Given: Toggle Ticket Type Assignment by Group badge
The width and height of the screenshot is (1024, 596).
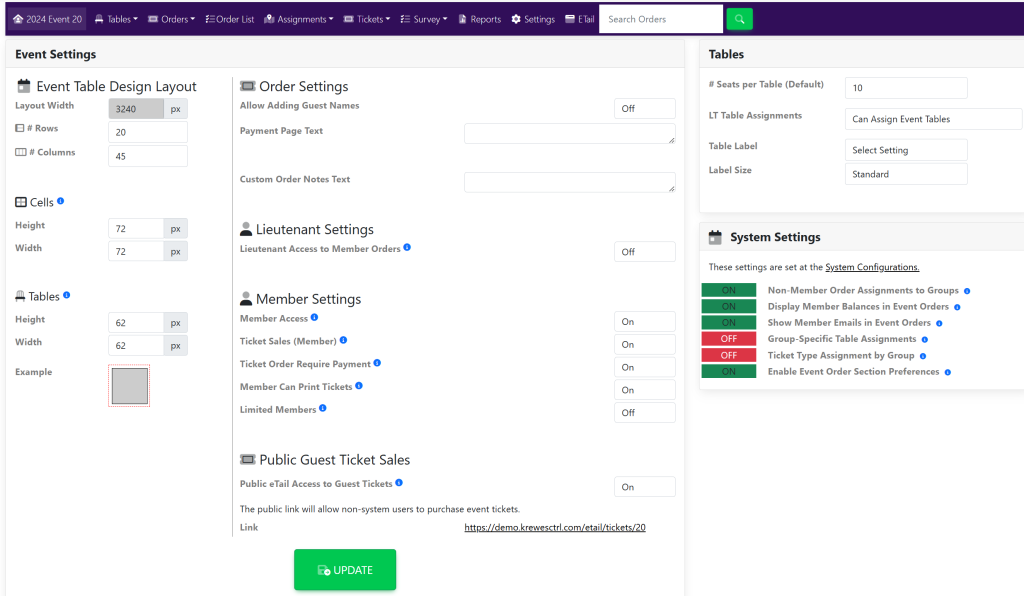Looking at the screenshot, I should [x=728, y=355].
